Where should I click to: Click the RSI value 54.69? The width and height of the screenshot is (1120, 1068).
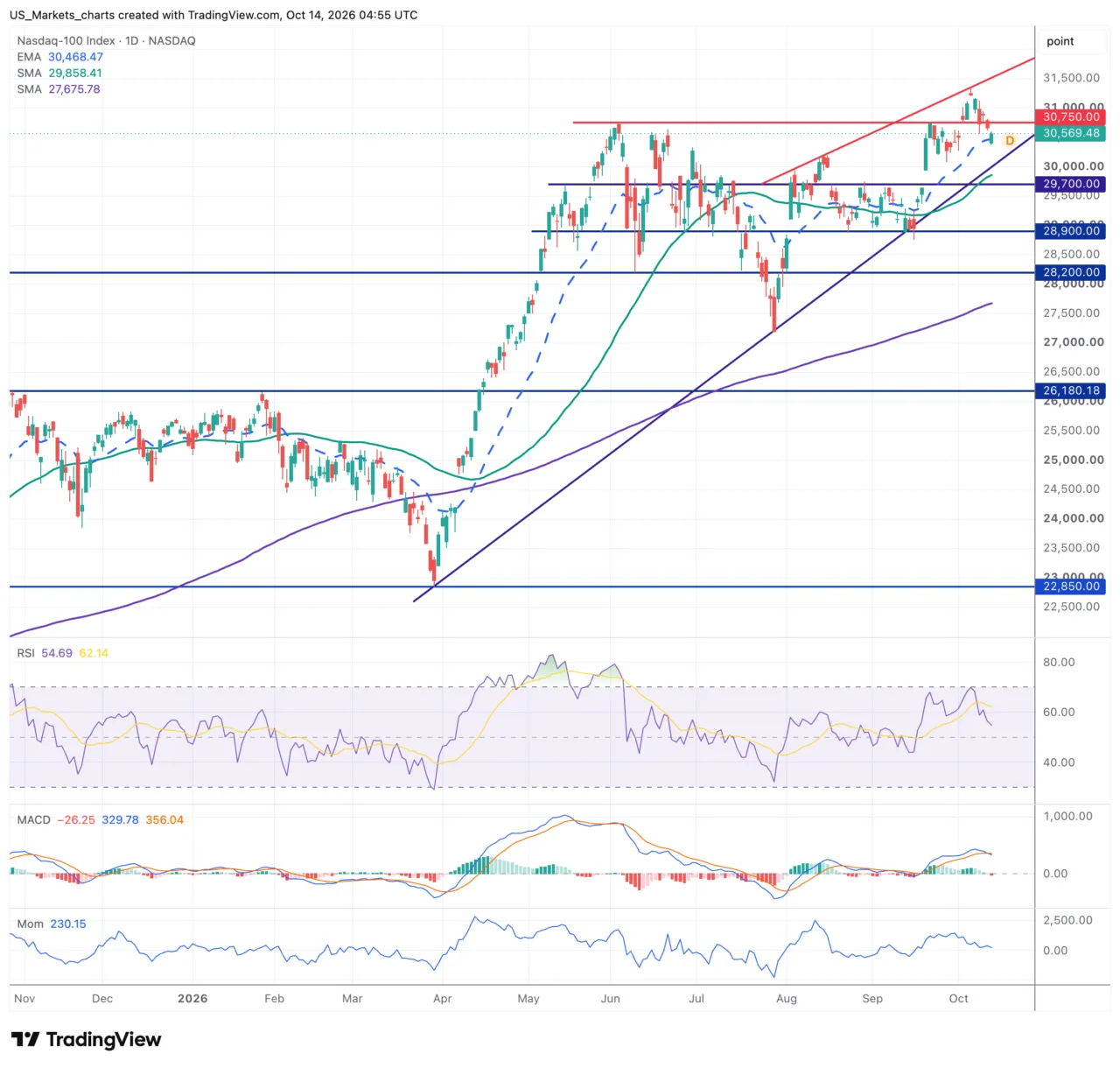(57, 653)
